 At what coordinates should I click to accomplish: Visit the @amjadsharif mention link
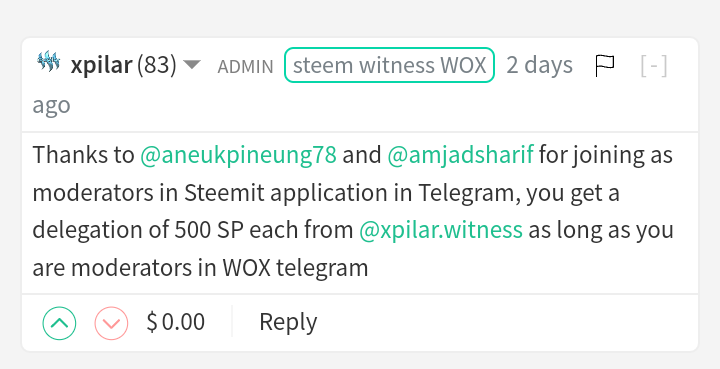461,155
